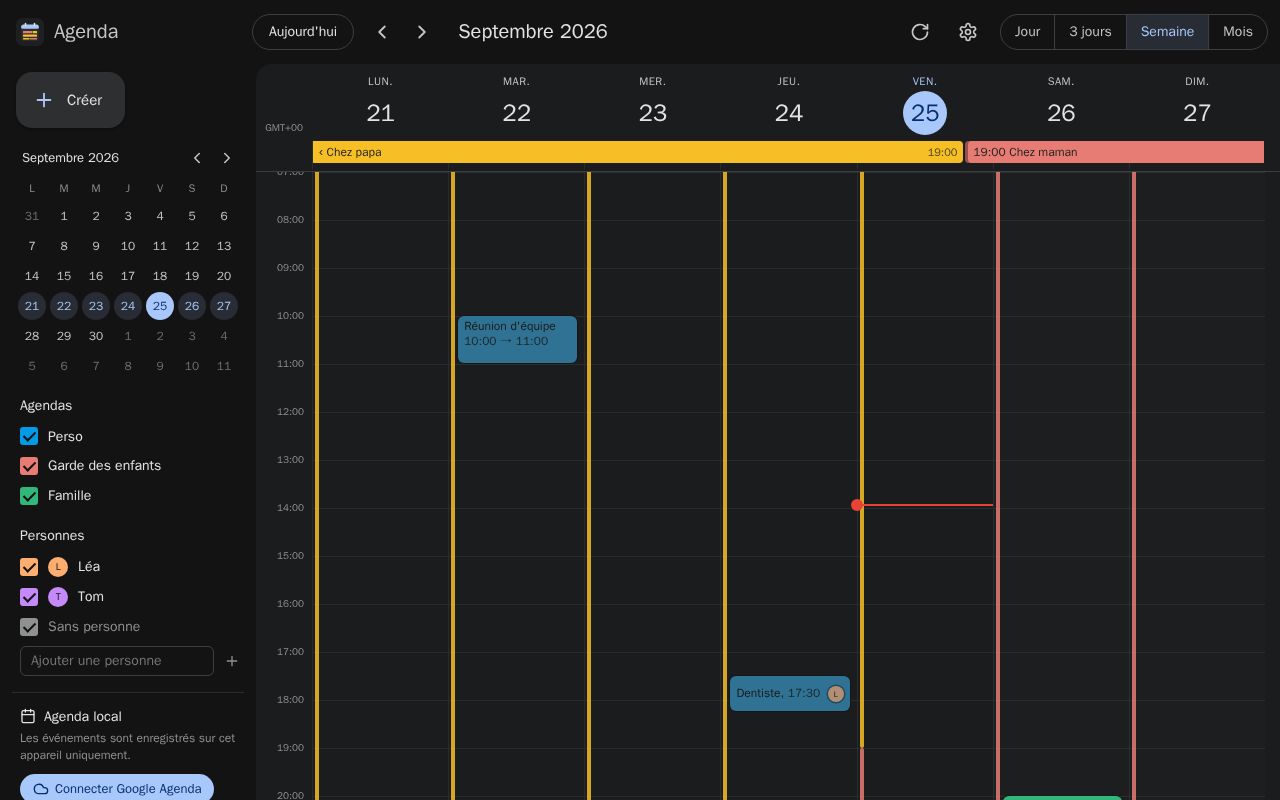Click the current-time marker dot on Friday
This screenshot has height=800, width=1280.
(857, 505)
